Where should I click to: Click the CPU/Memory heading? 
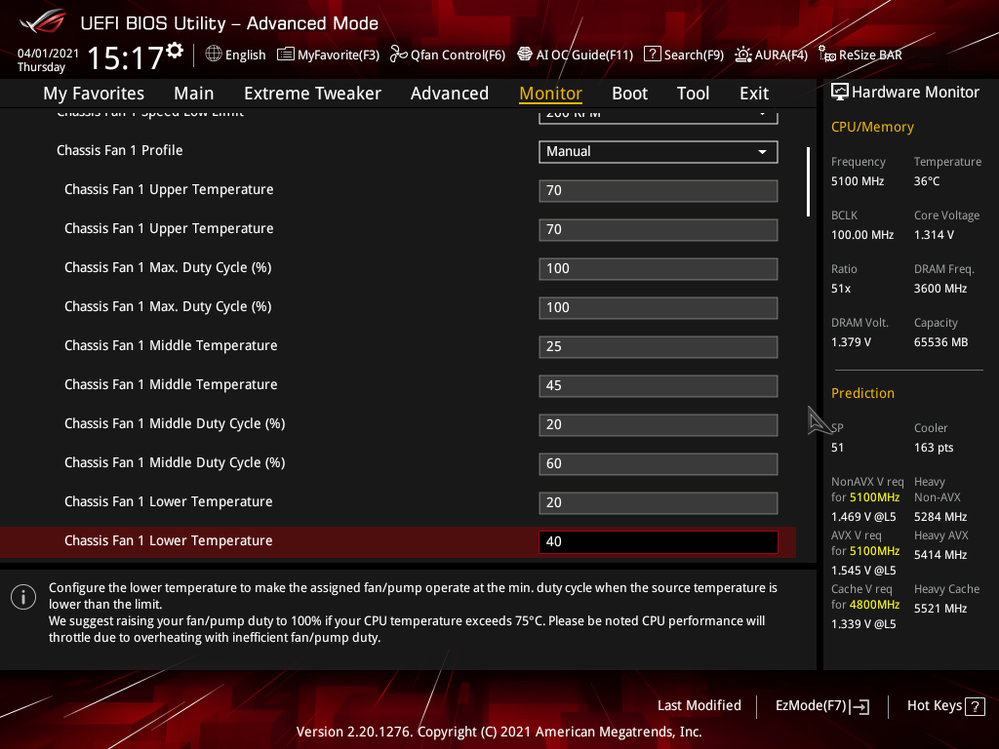pyautogui.click(x=872, y=127)
